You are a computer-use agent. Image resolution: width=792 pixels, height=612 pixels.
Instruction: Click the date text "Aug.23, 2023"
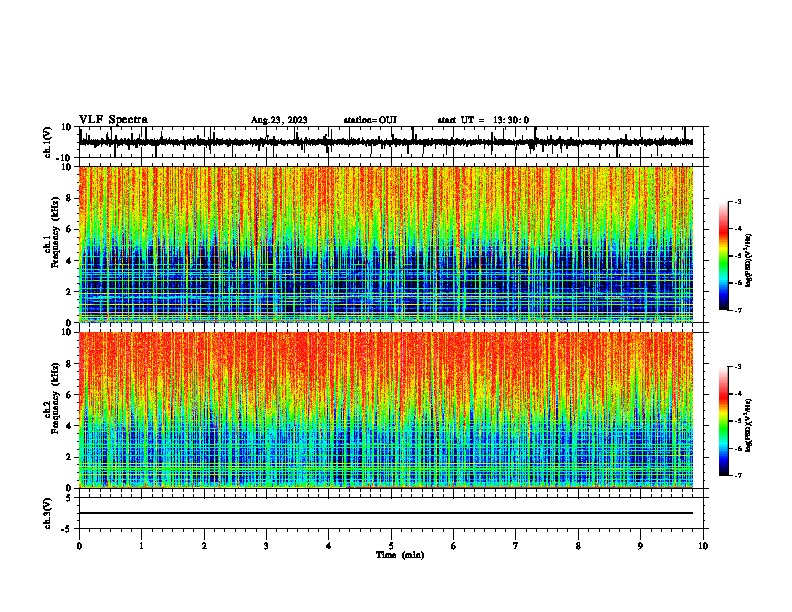tap(279, 120)
